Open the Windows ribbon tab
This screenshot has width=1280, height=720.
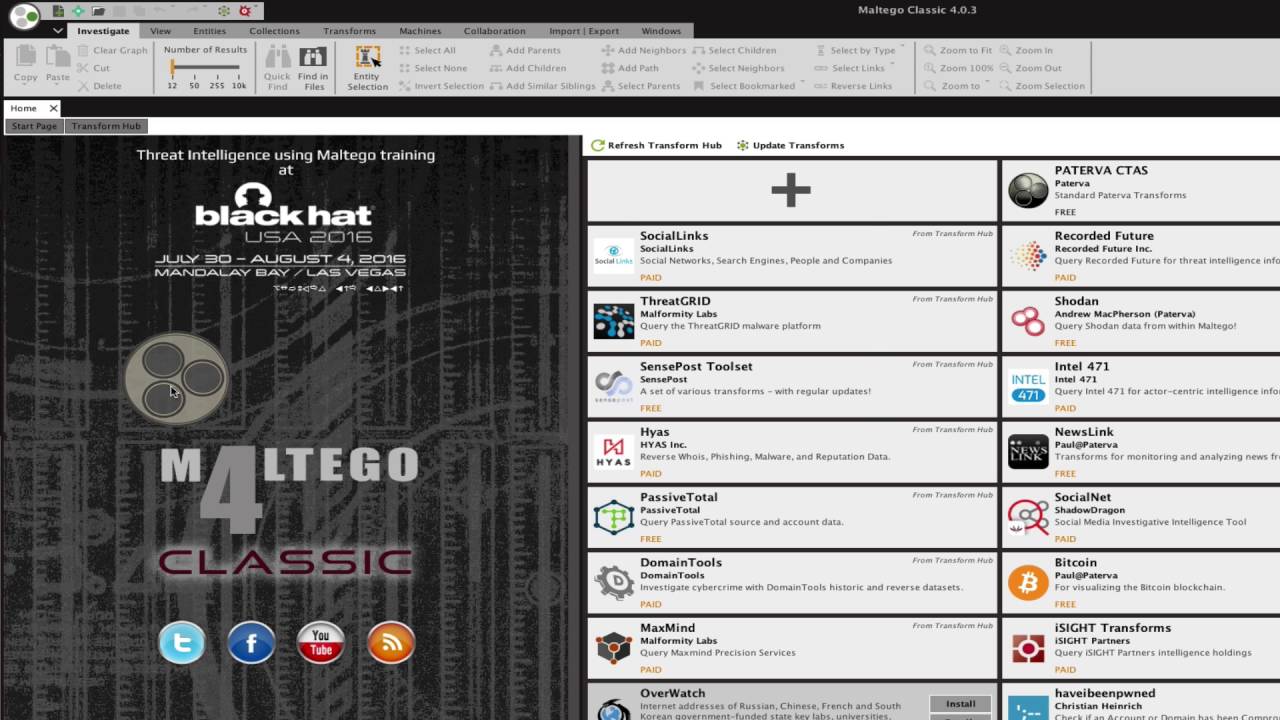tap(661, 31)
